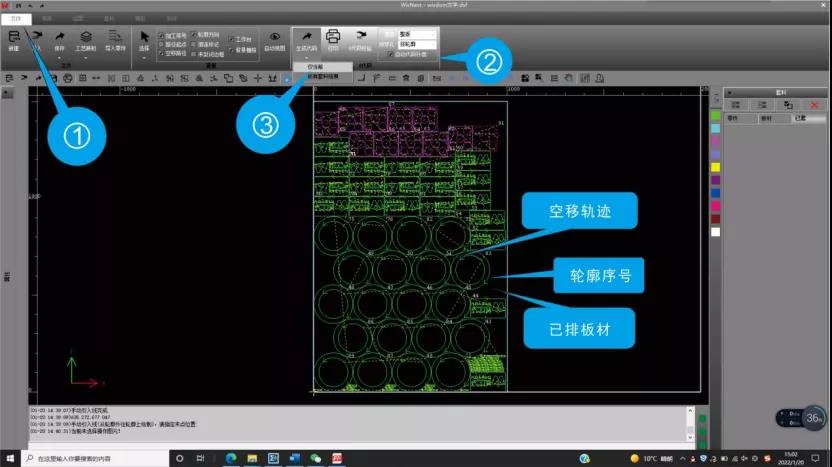The height and width of the screenshot is (467, 832).
Task: Open File Explorer from the taskbar
Action: 252,458
